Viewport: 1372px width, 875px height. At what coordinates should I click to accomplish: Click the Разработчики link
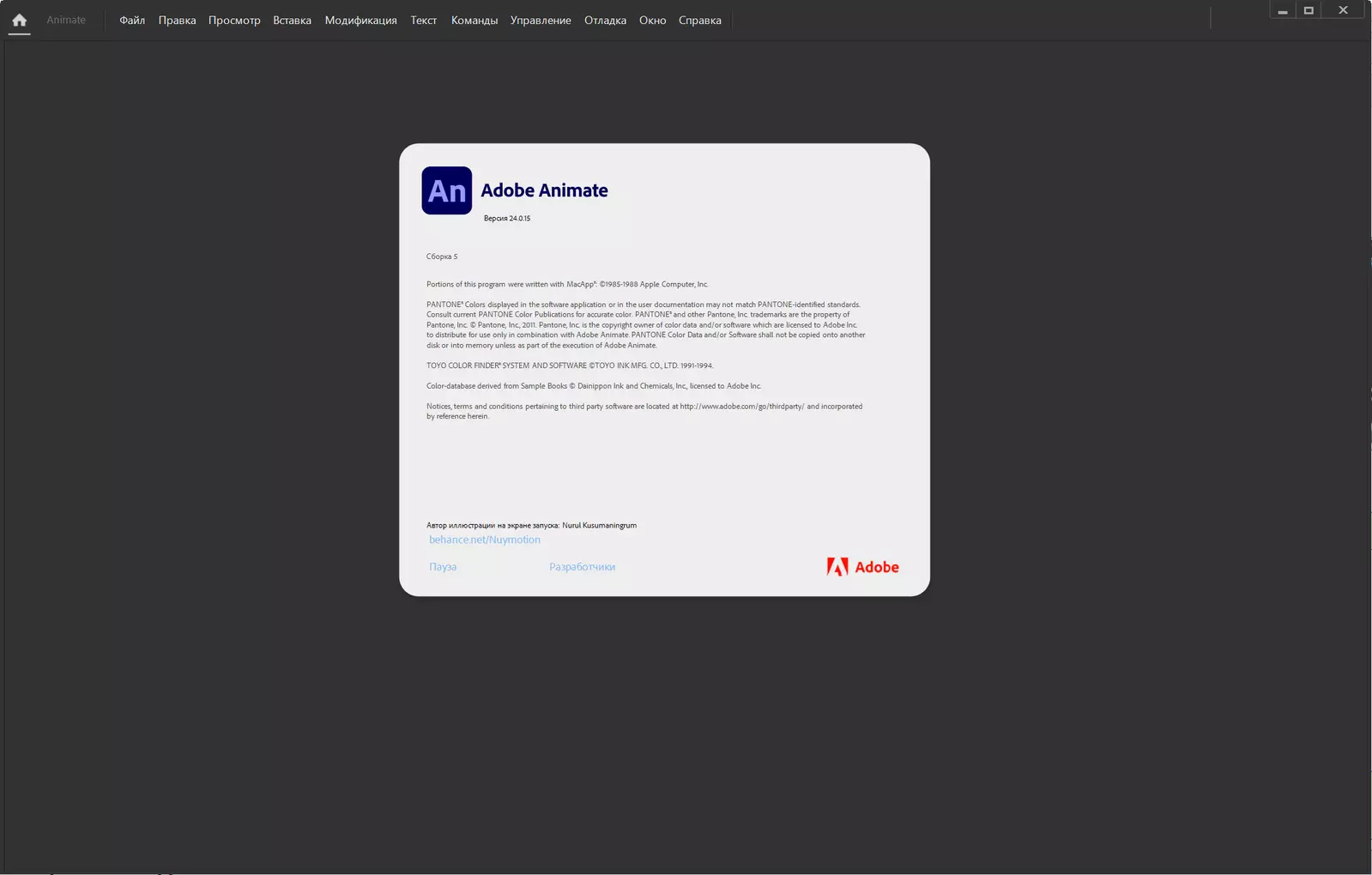coord(582,567)
